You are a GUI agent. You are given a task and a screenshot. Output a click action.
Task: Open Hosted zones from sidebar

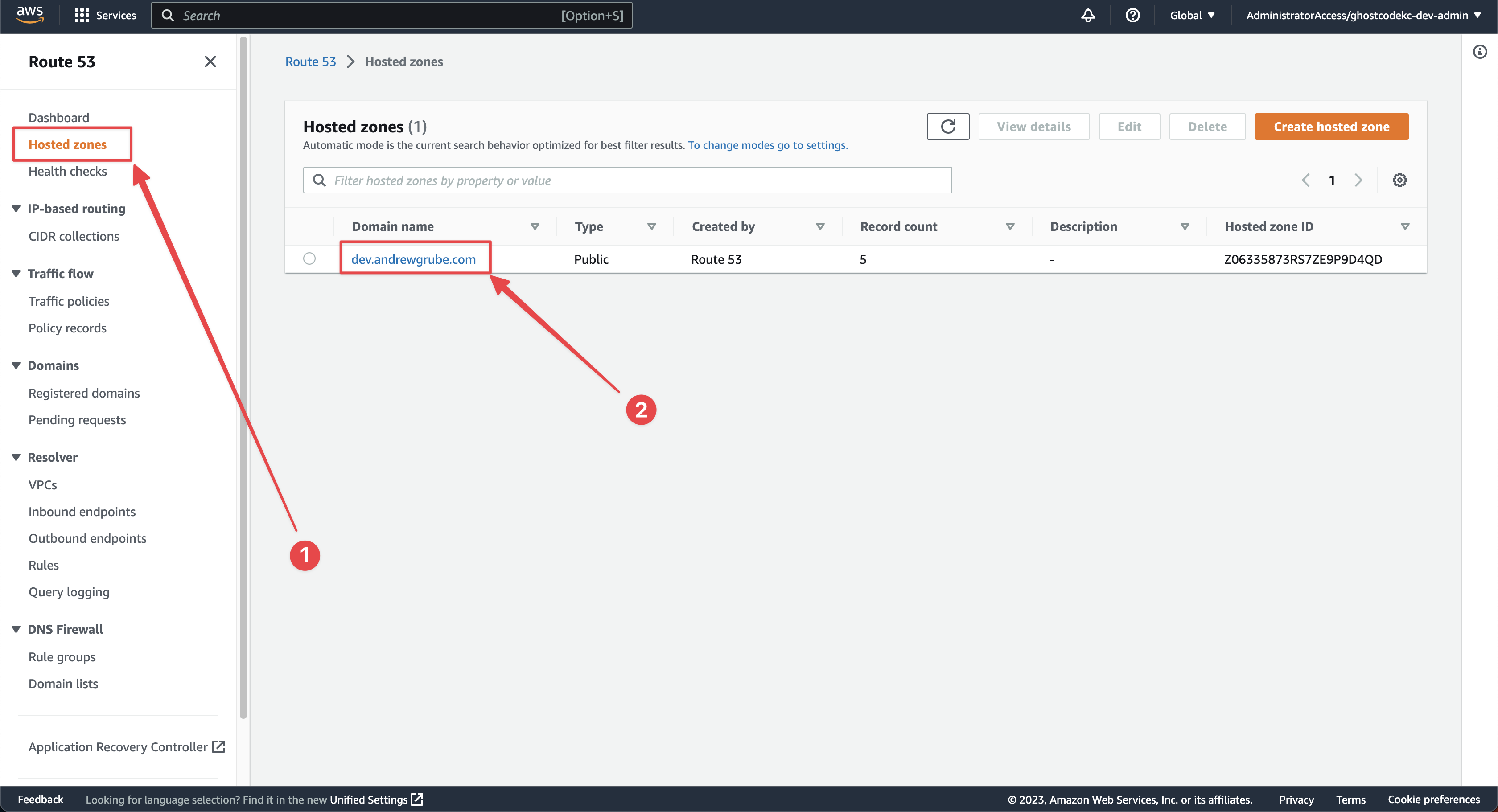pos(67,144)
